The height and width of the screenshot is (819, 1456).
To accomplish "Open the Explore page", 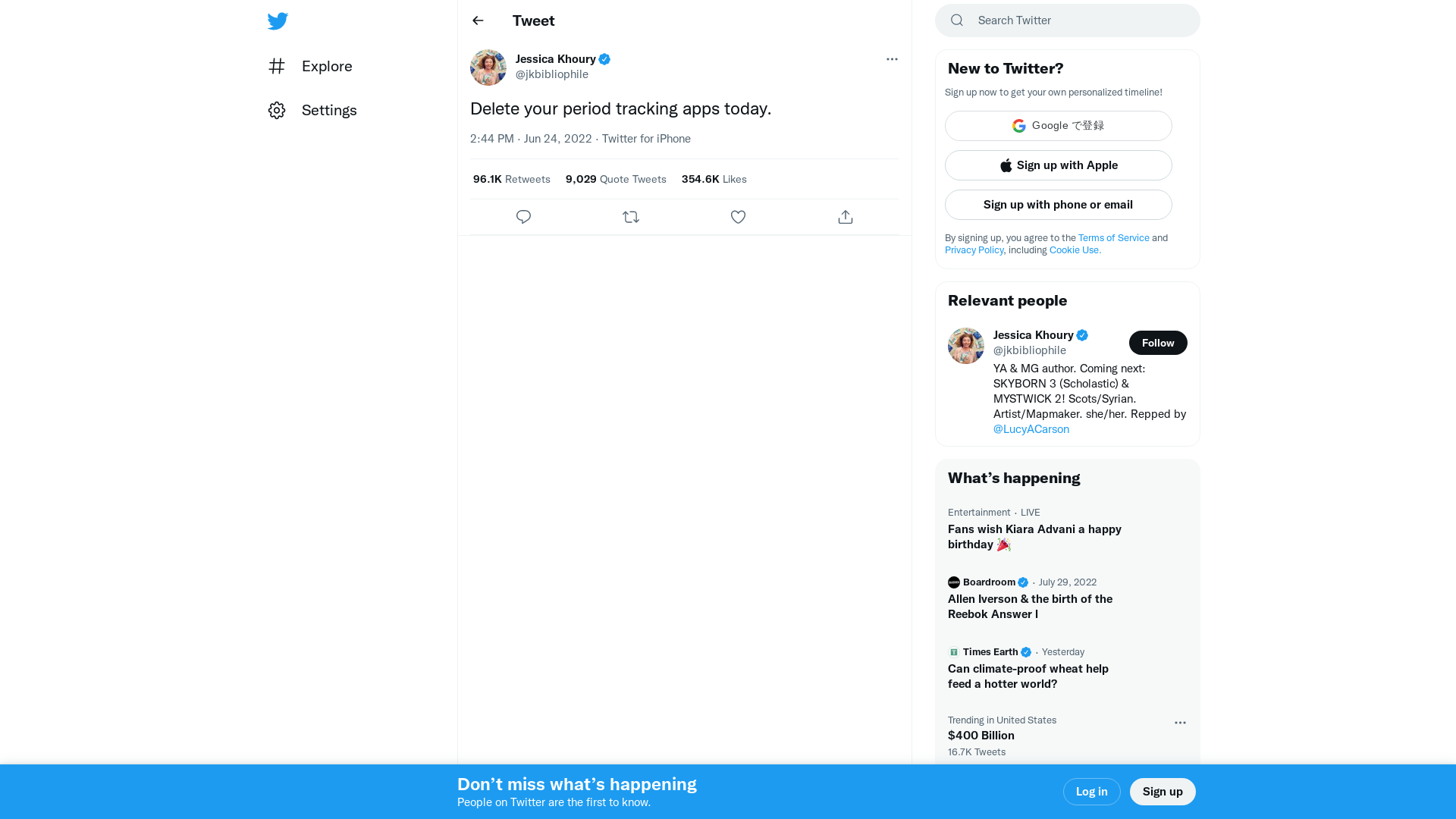I will pos(309,67).
